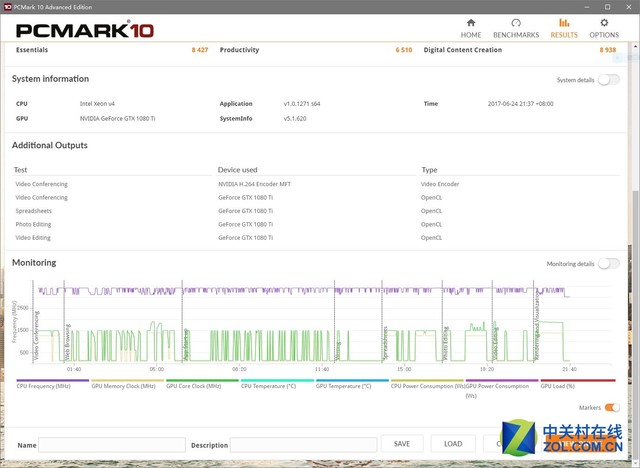Select the Essentials score 8 427
640x468 pixels.
[200, 50]
